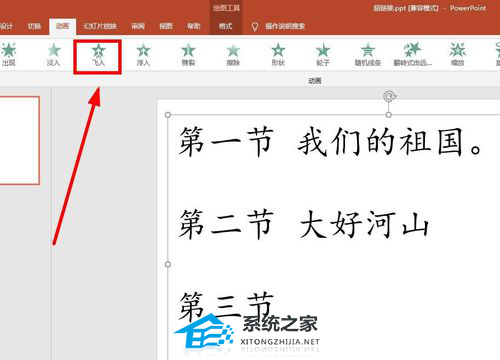The height and width of the screenshot is (360, 500).
Task: Apply the 出现 (Appear) animation effect
Action: pyautogui.click(x=9, y=55)
